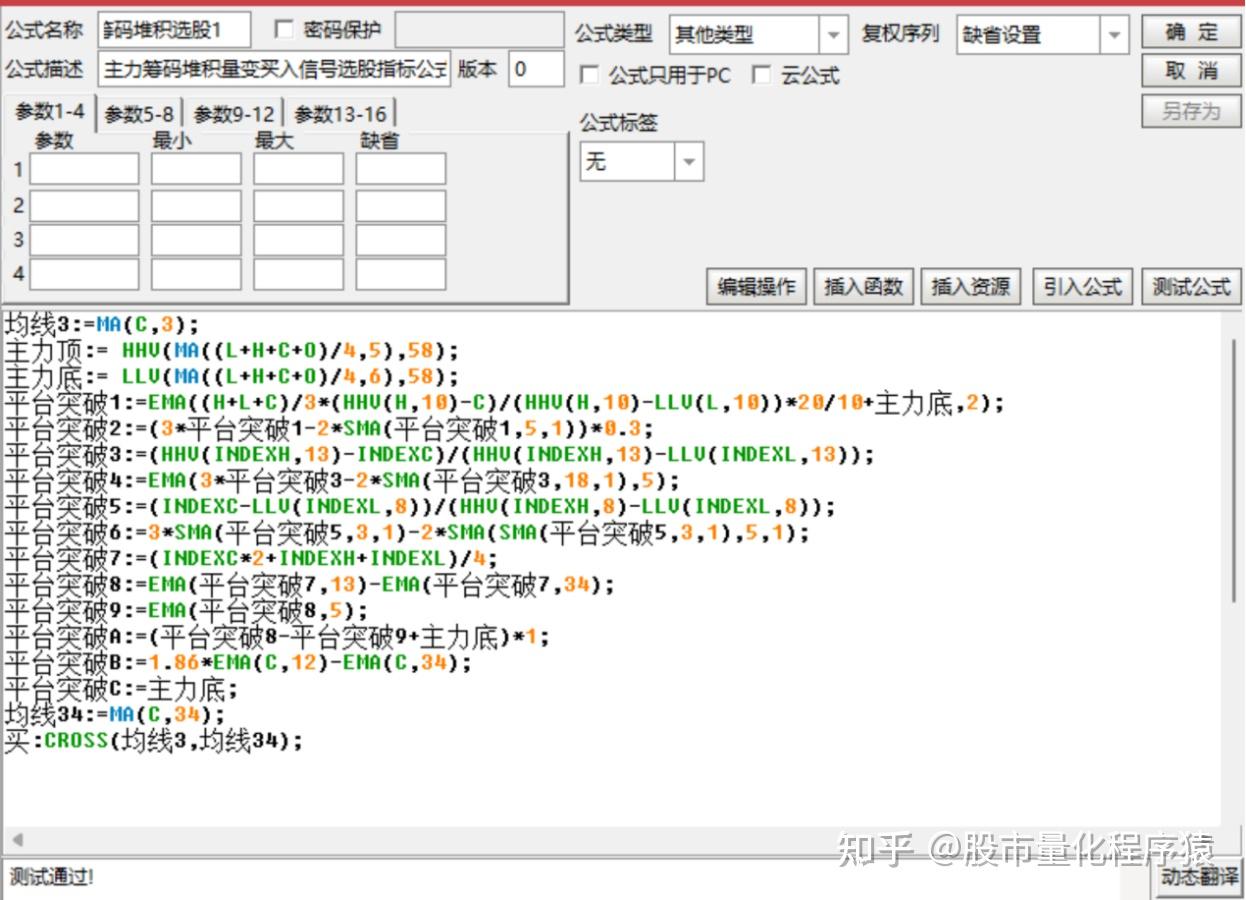The height and width of the screenshot is (900, 1246).
Task: Click the 买:CROSS(均线3,均线34); line
Action: click(x=153, y=740)
